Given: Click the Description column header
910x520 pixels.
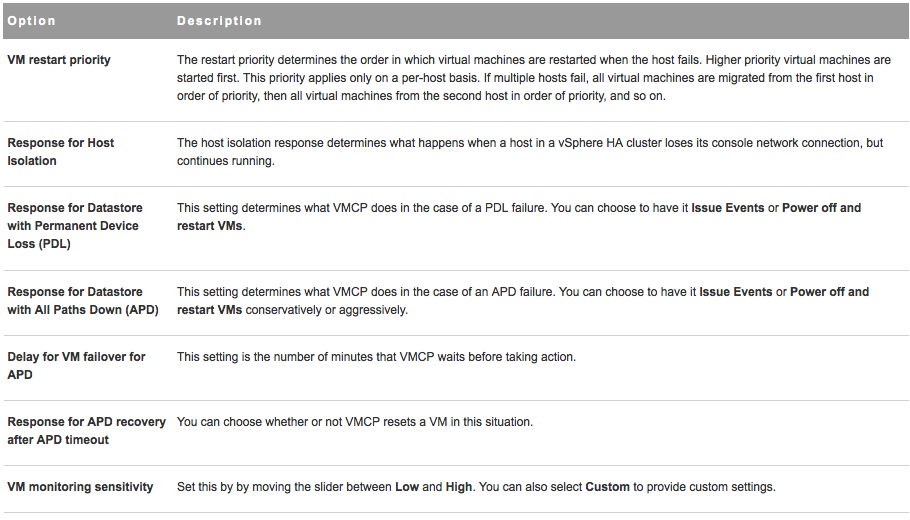Looking at the screenshot, I should 219,20.
